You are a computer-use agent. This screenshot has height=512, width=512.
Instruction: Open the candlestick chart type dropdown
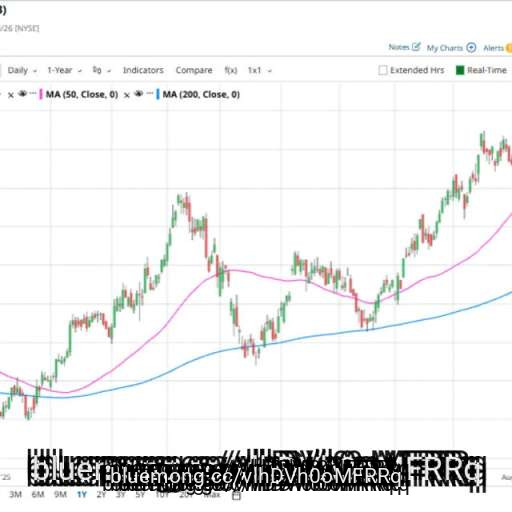101,70
